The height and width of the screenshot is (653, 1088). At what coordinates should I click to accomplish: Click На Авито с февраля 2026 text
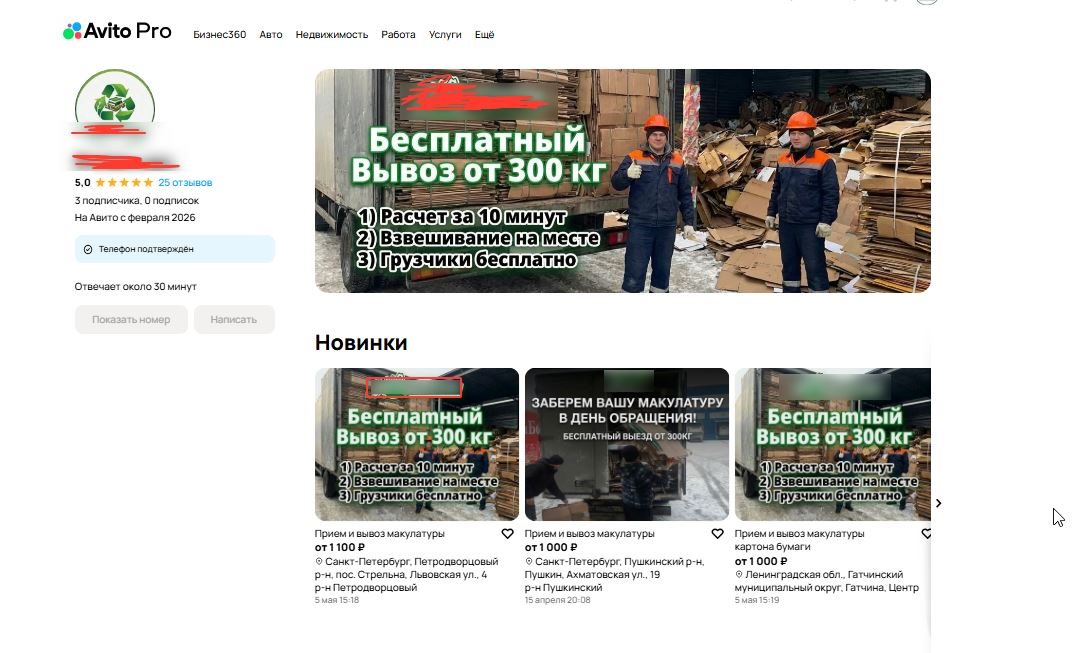tap(135, 217)
